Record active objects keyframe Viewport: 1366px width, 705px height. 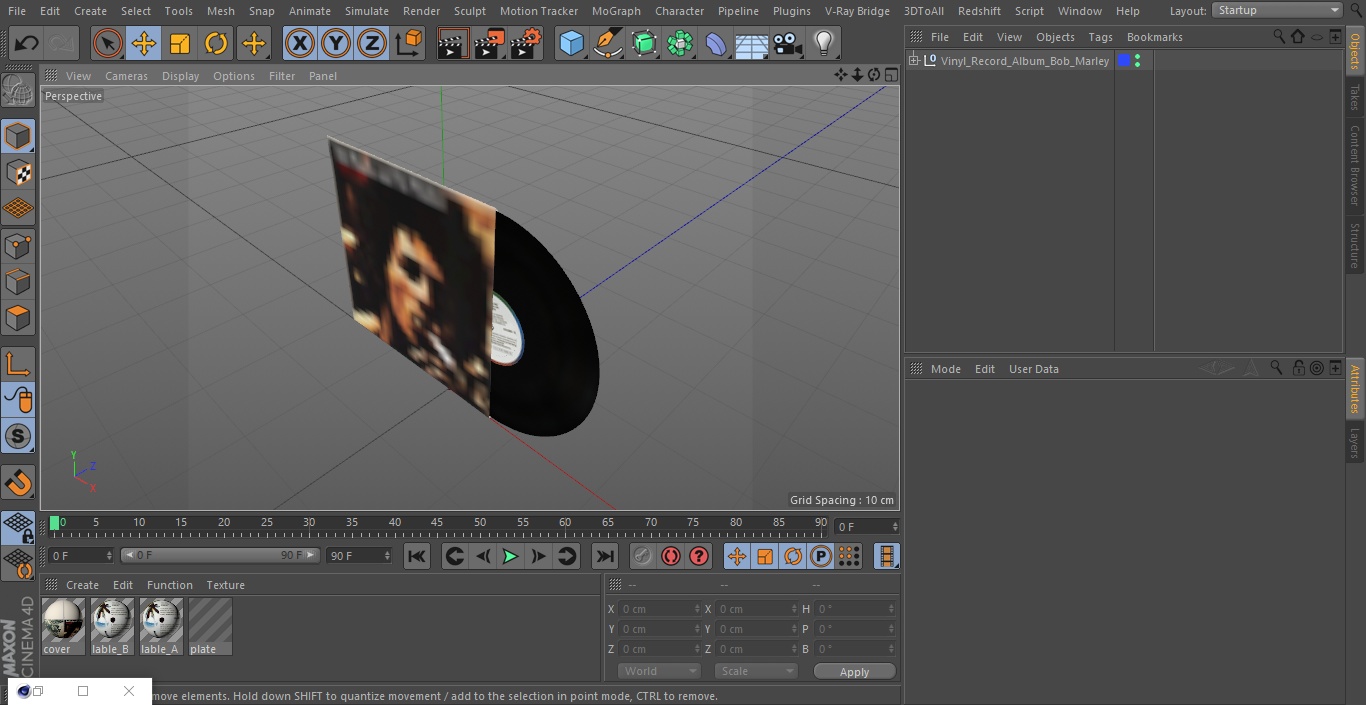[x=643, y=556]
